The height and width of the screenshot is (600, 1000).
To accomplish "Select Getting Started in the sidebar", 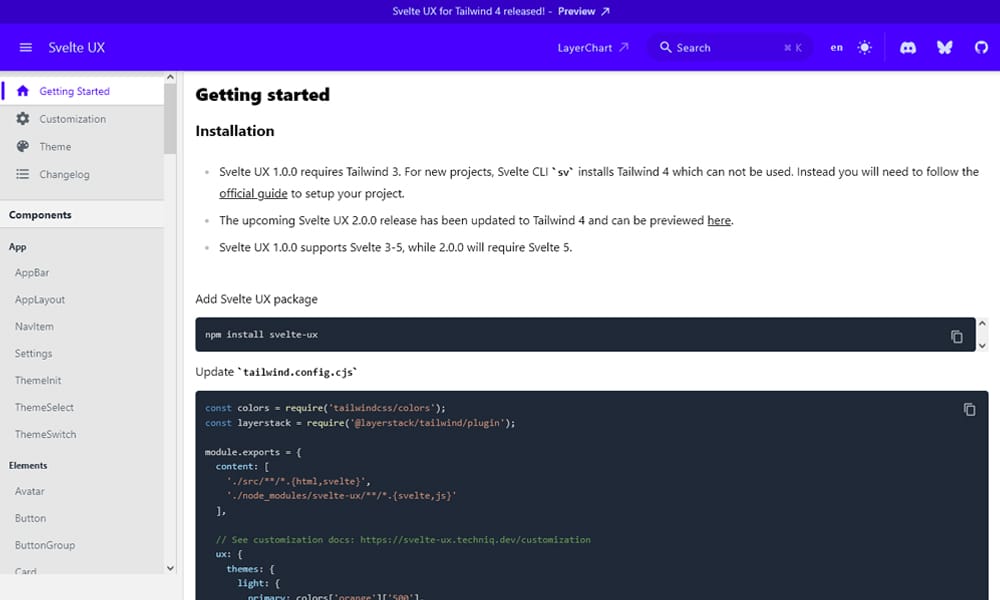I will [x=82, y=91].
